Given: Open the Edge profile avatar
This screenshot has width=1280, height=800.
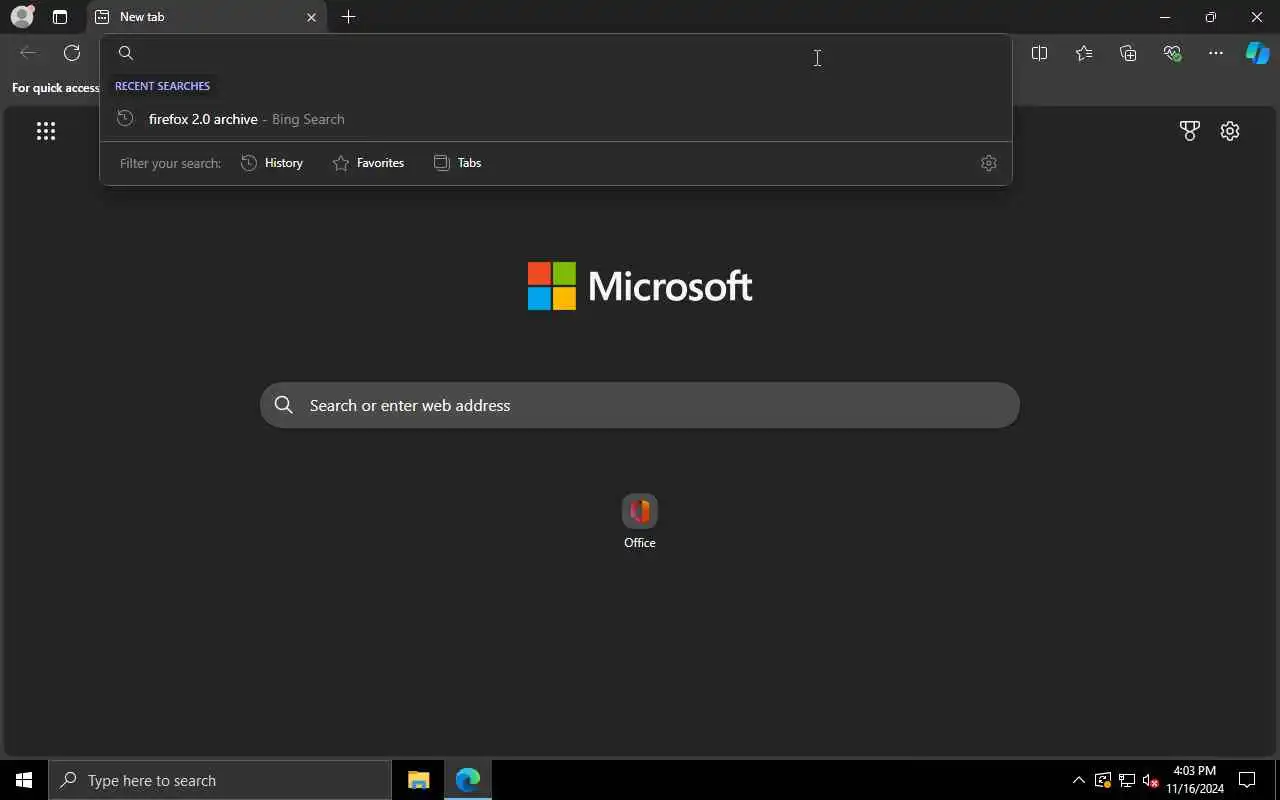Looking at the screenshot, I should pyautogui.click(x=22, y=17).
